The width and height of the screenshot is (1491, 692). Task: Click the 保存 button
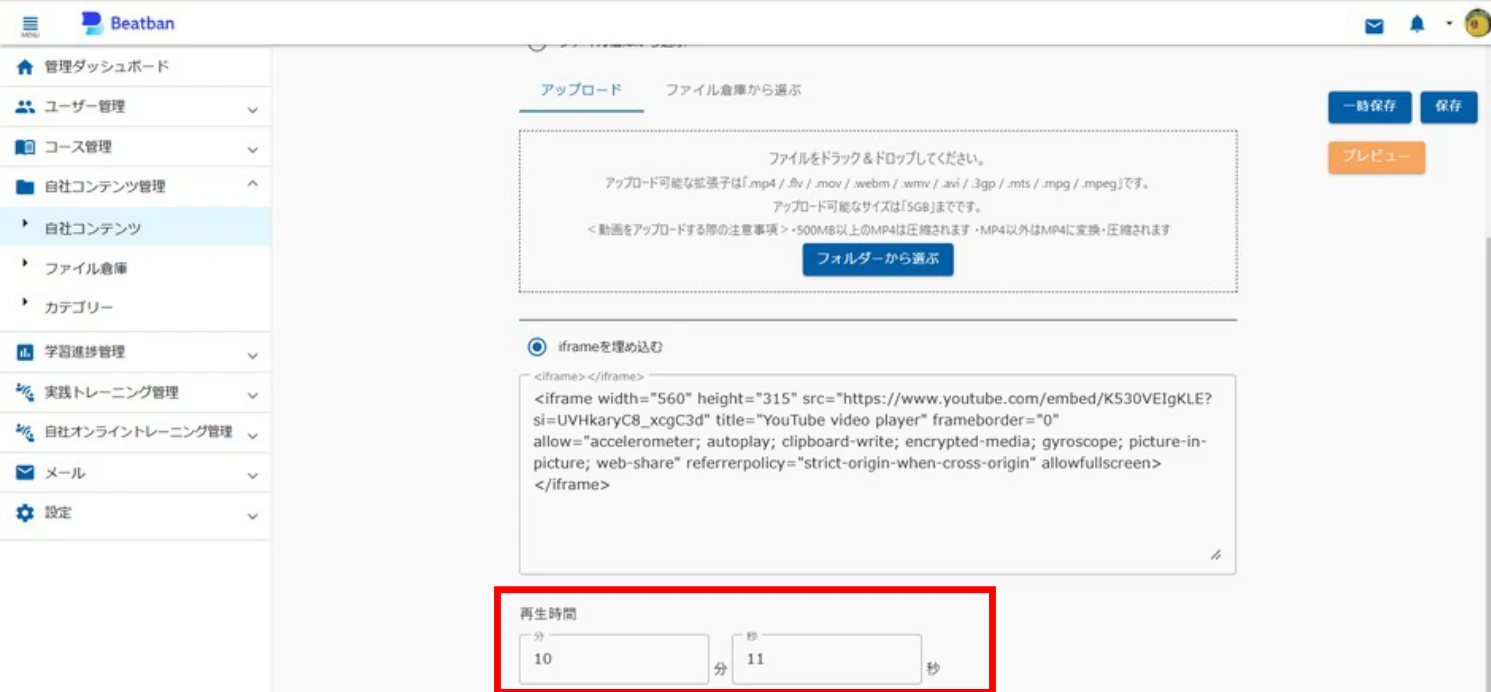[1448, 106]
